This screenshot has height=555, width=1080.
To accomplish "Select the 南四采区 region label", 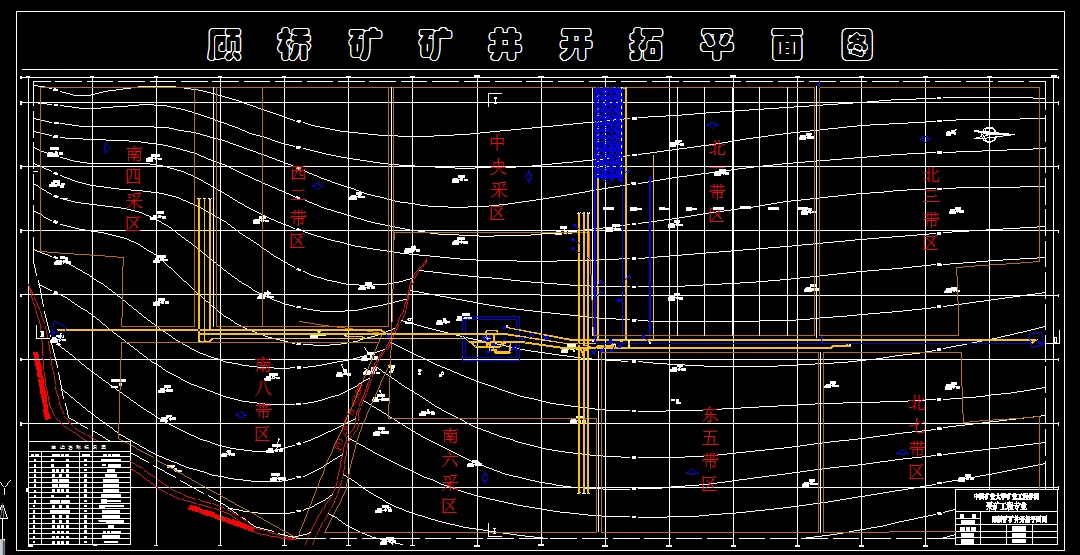I will (x=134, y=188).
